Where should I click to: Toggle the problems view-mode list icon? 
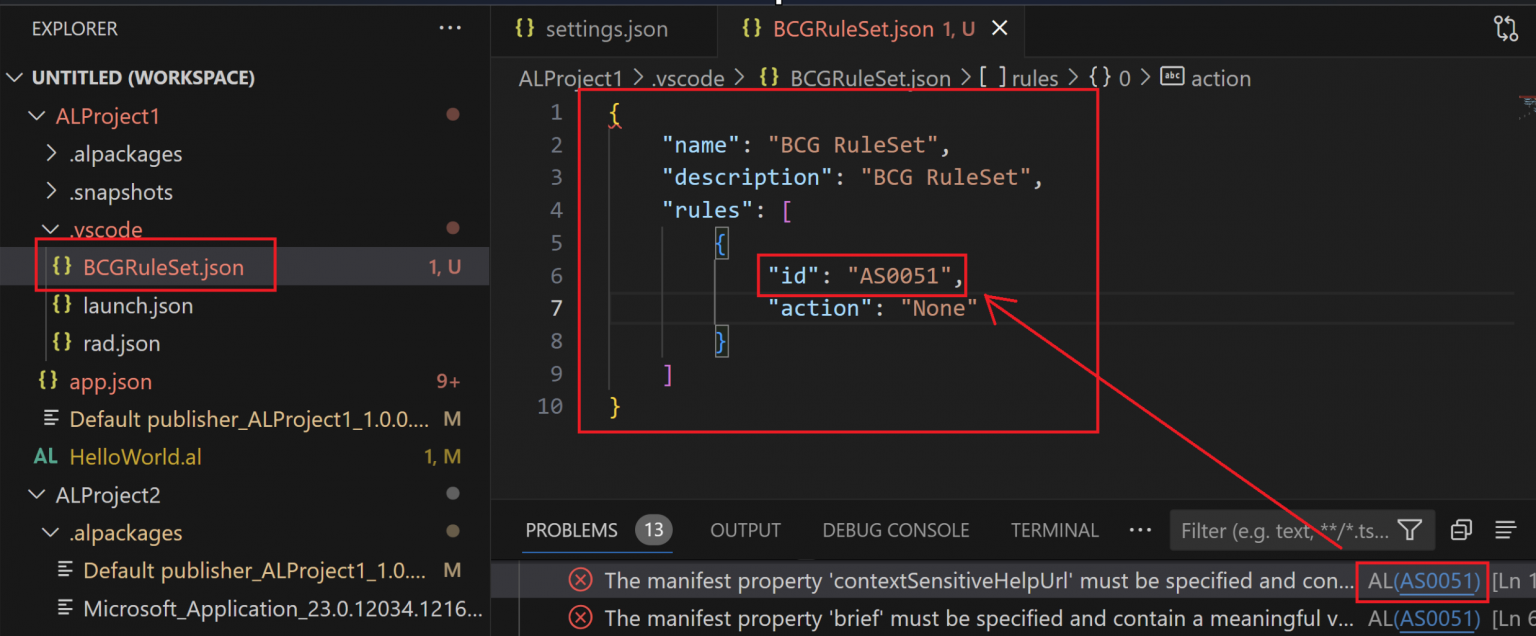click(1506, 530)
